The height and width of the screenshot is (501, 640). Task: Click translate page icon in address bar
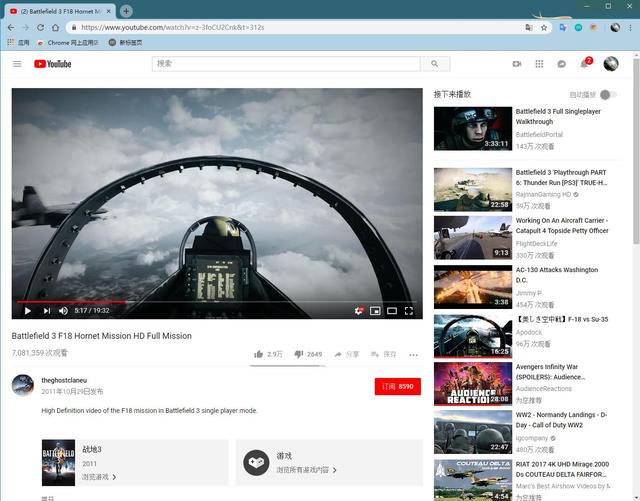click(x=529, y=27)
